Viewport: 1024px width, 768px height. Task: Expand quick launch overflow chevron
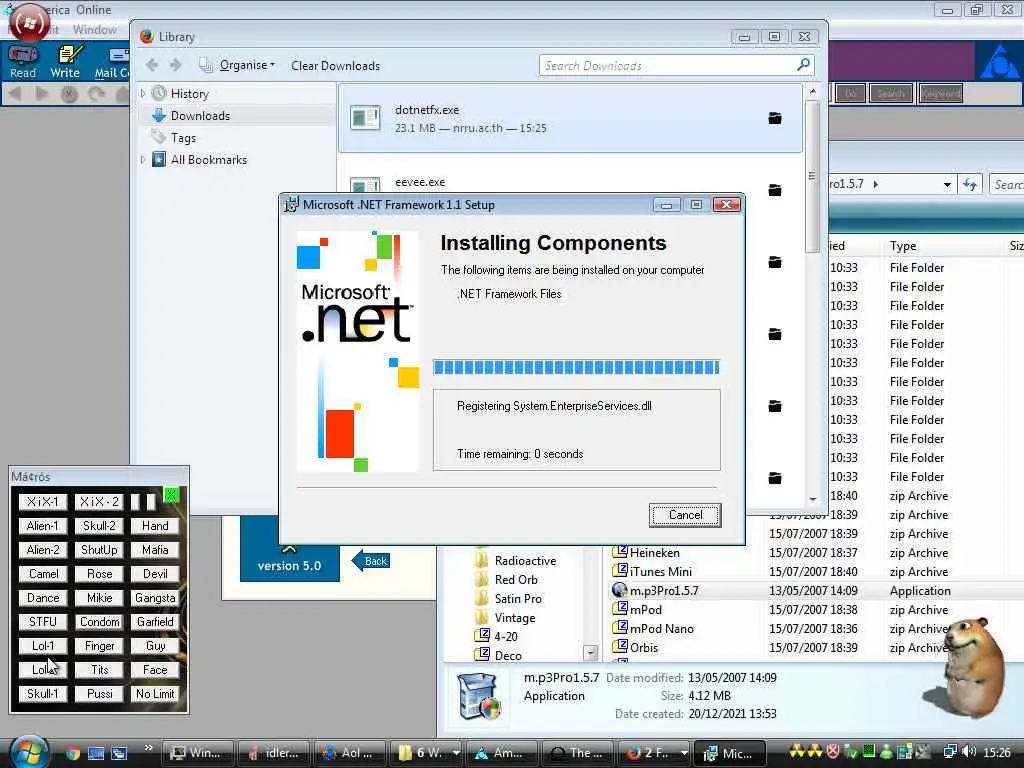click(x=148, y=748)
